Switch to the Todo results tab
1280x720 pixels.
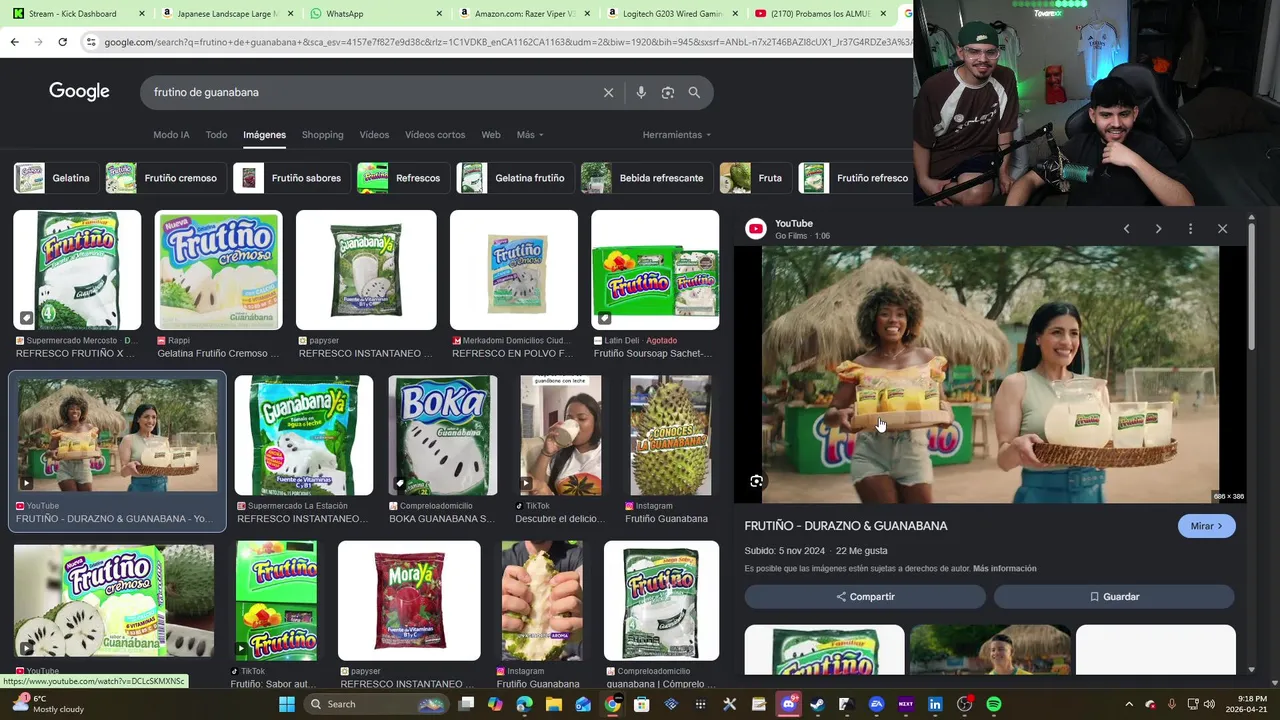[216, 135]
